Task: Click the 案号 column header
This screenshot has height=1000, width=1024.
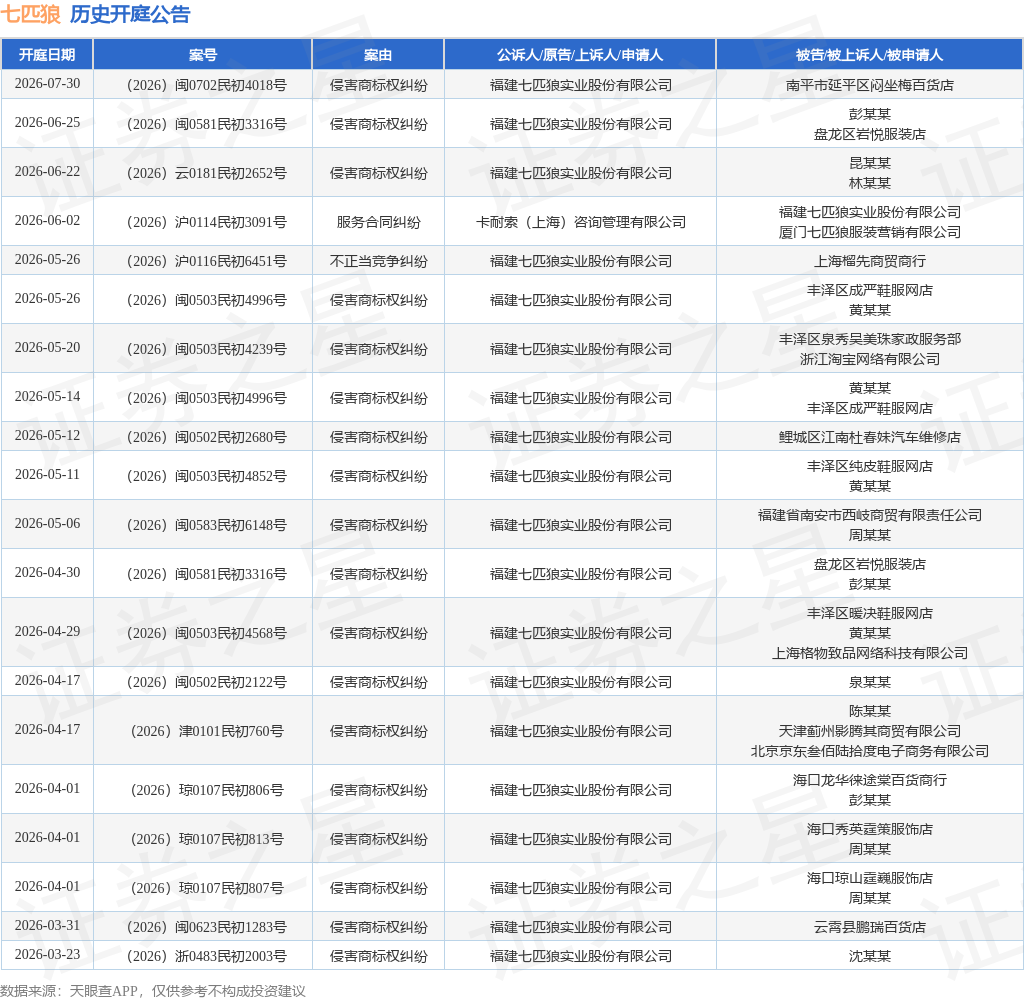Action: (x=202, y=55)
